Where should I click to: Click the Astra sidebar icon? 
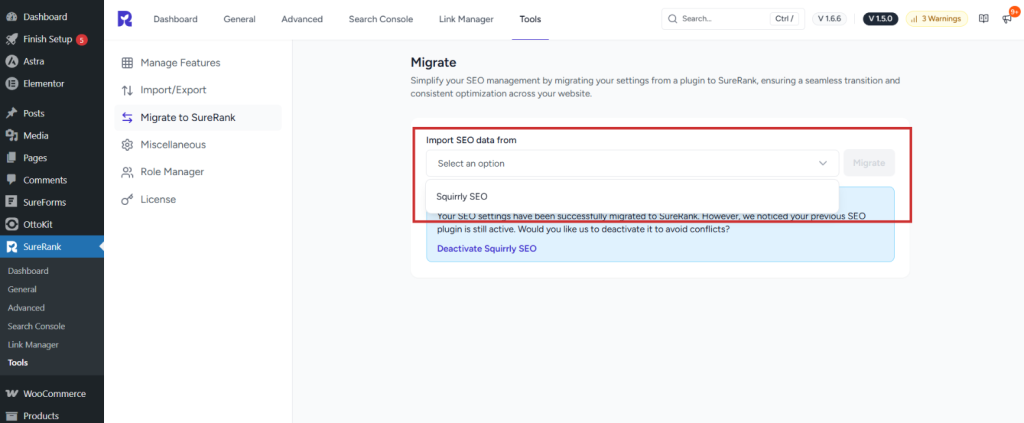tap(11, 61)
